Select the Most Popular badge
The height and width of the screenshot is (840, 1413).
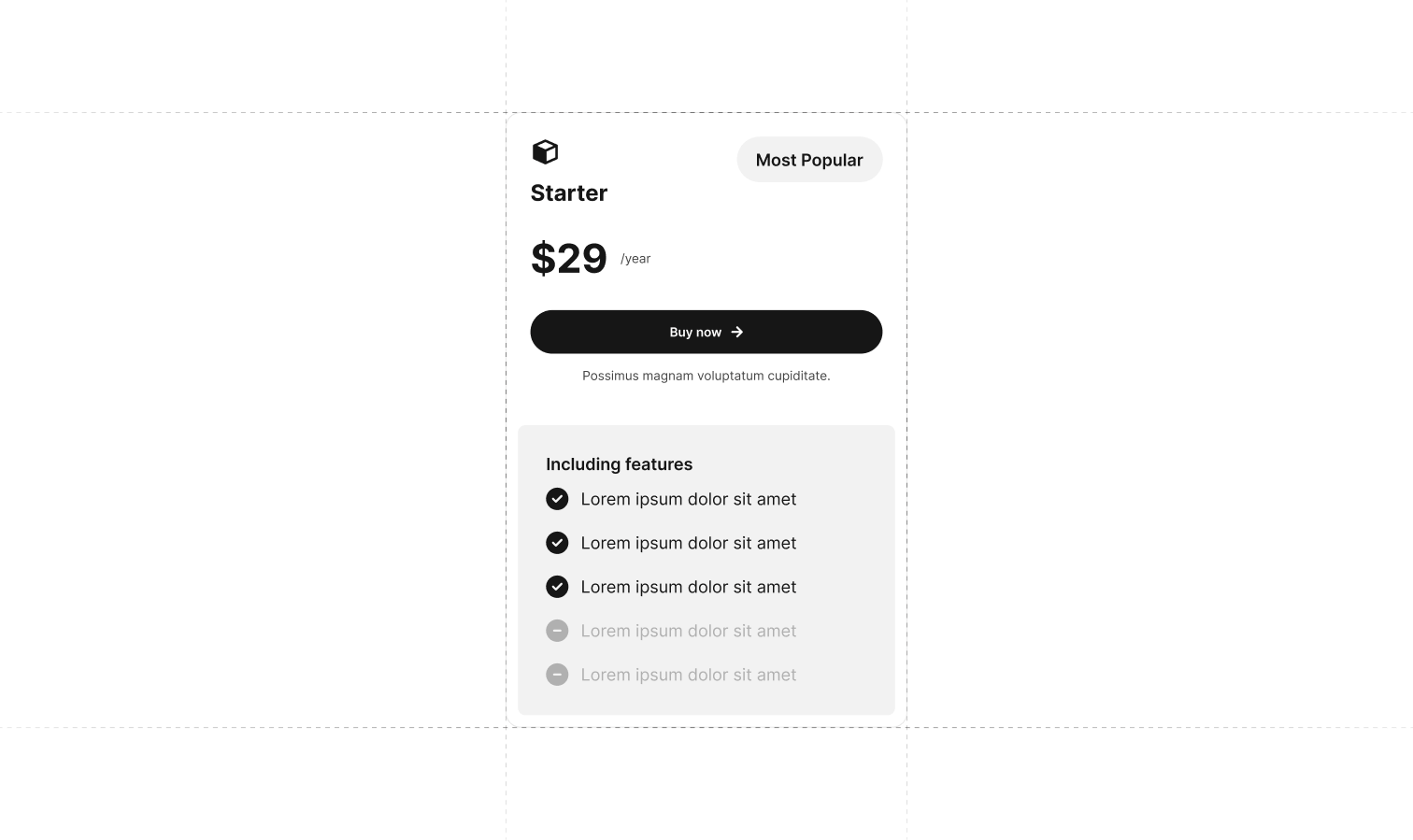809,160
